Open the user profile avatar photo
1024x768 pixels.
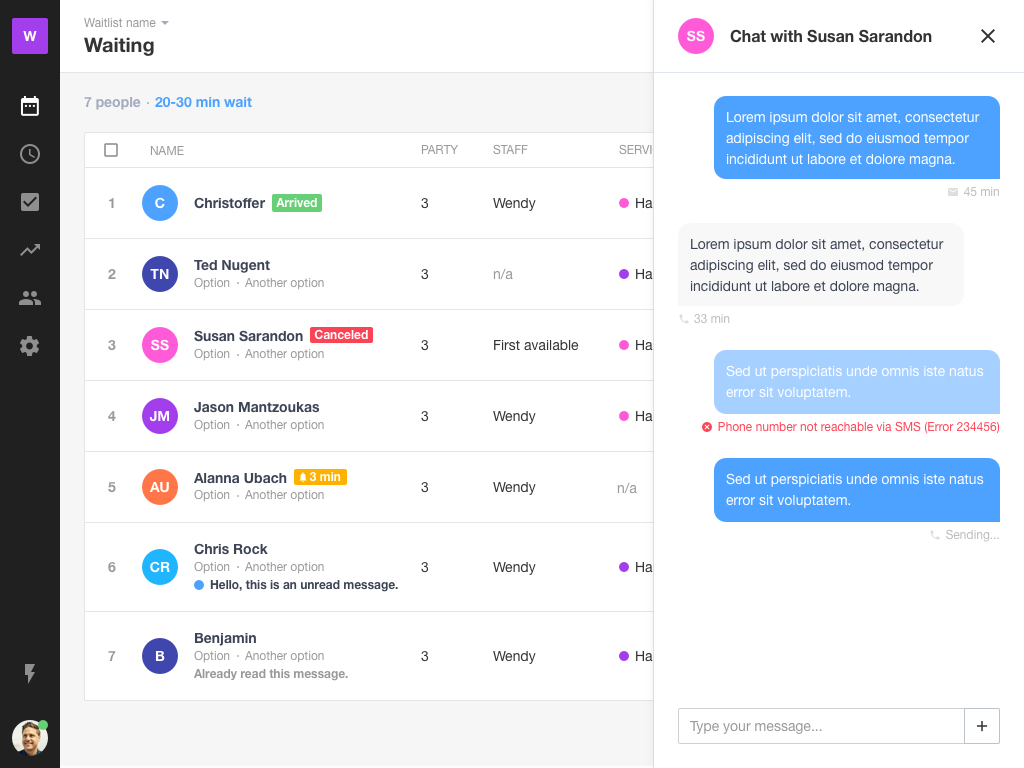tap(30, 738)
